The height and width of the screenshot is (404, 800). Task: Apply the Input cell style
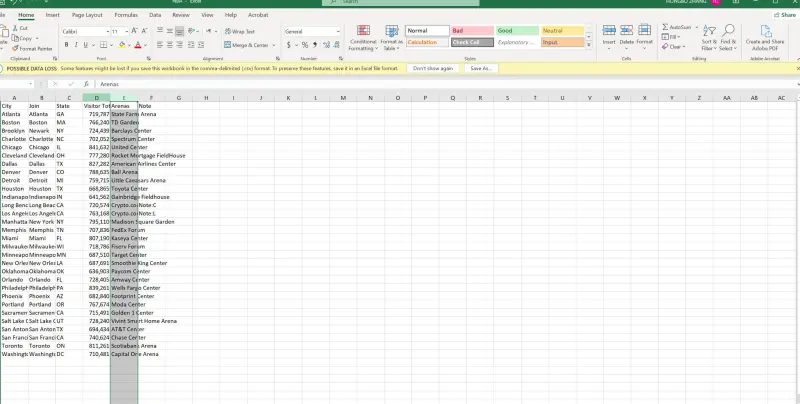point(562,42)
